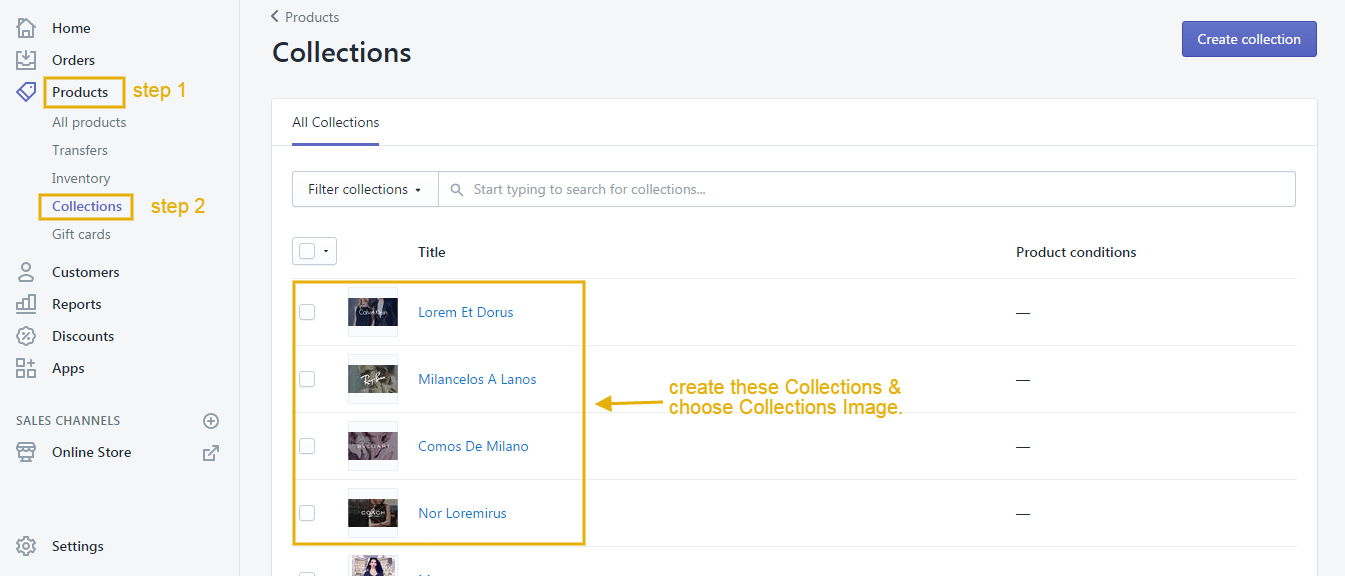Click the Online Store storefront icon

[26, 452]
